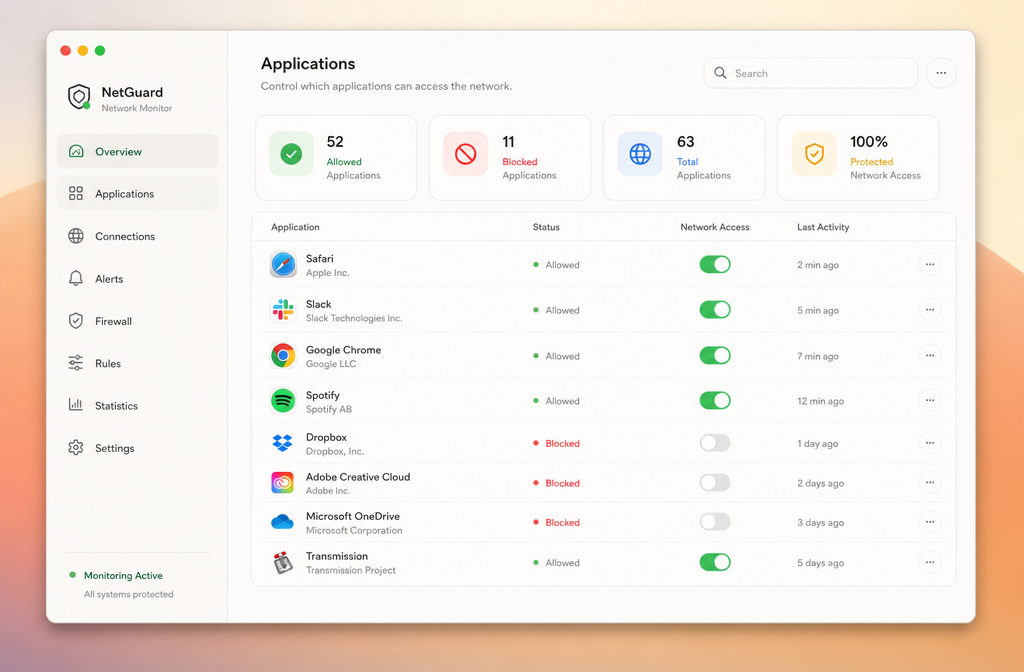Click the Adobe Creative Cloud icon
This screenshot has width=1024, height=672.
[x=283, y=483]
